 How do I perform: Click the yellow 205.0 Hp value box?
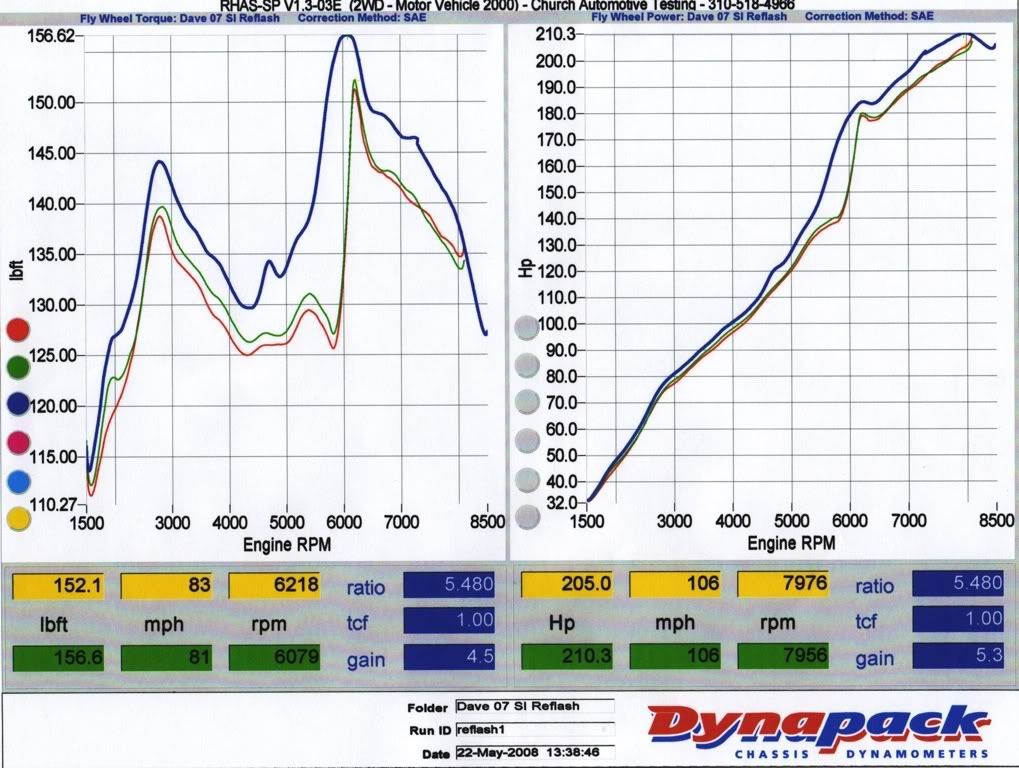(x=566, y=585)
